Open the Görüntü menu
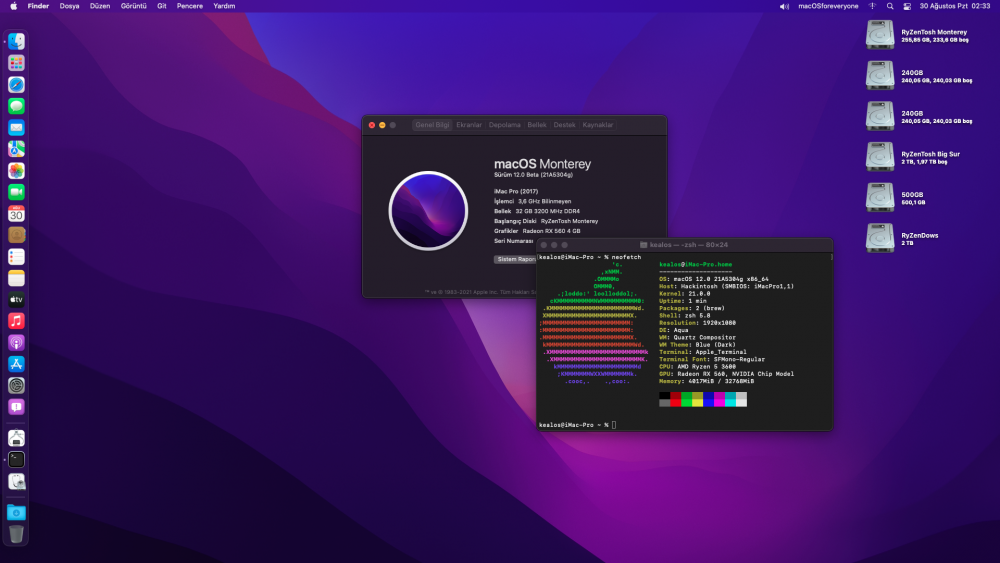 click(134, 6)
